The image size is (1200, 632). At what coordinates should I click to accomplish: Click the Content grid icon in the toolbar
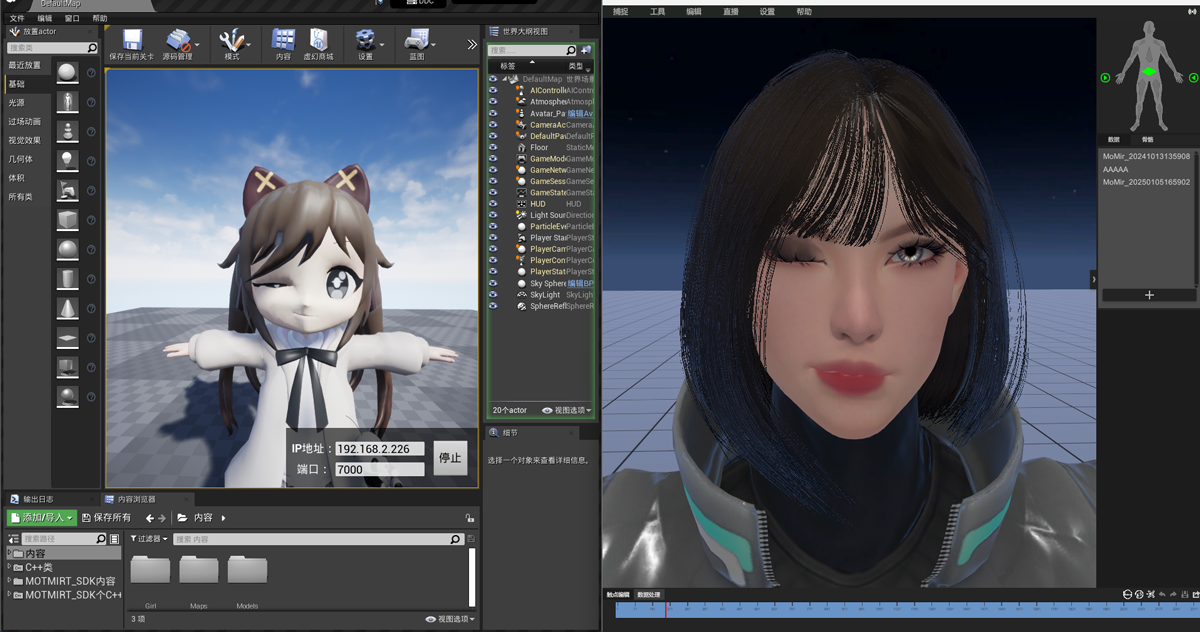coord(283,41)
